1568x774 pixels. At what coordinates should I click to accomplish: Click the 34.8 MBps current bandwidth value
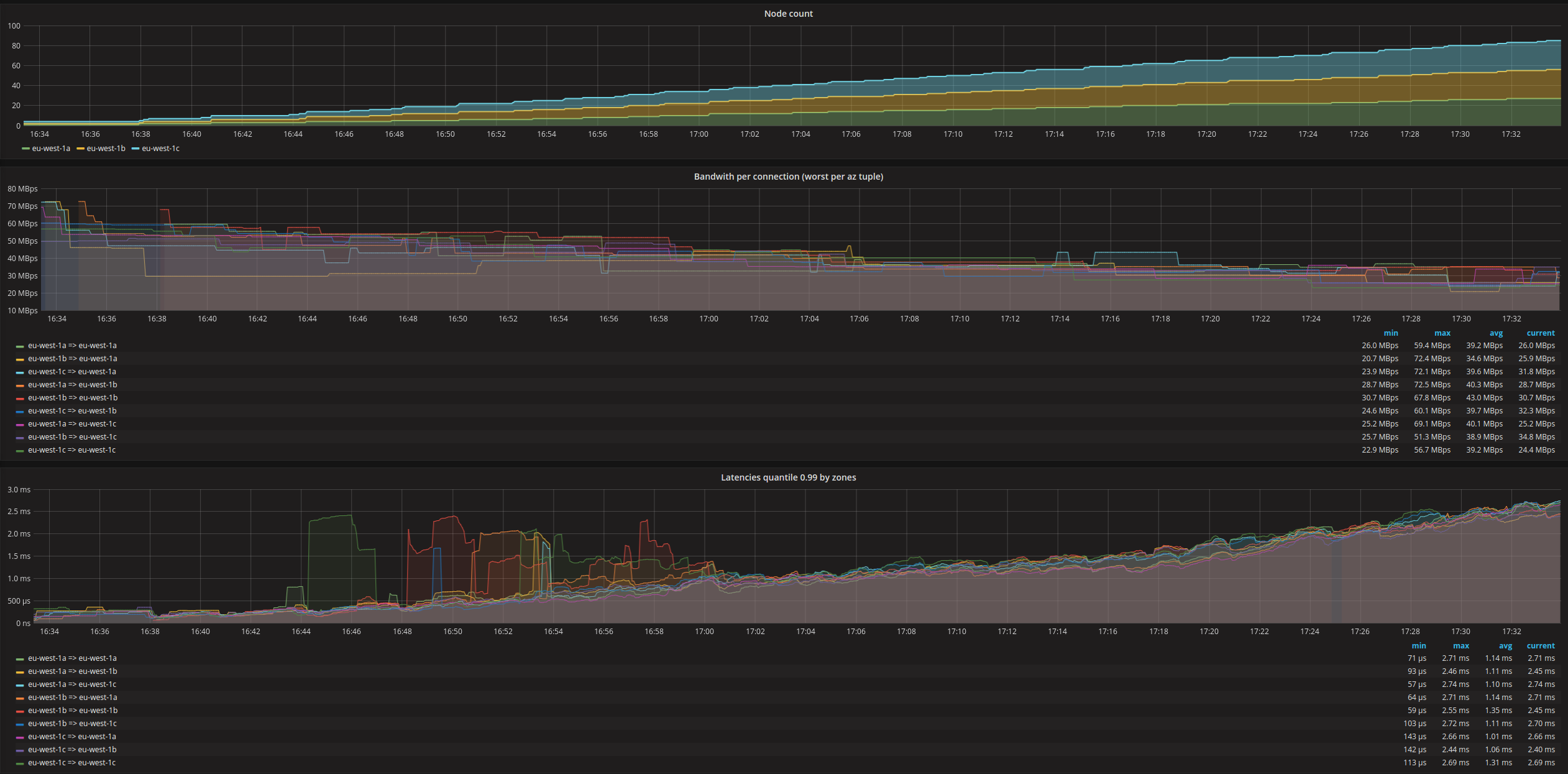click(1537, 437)
